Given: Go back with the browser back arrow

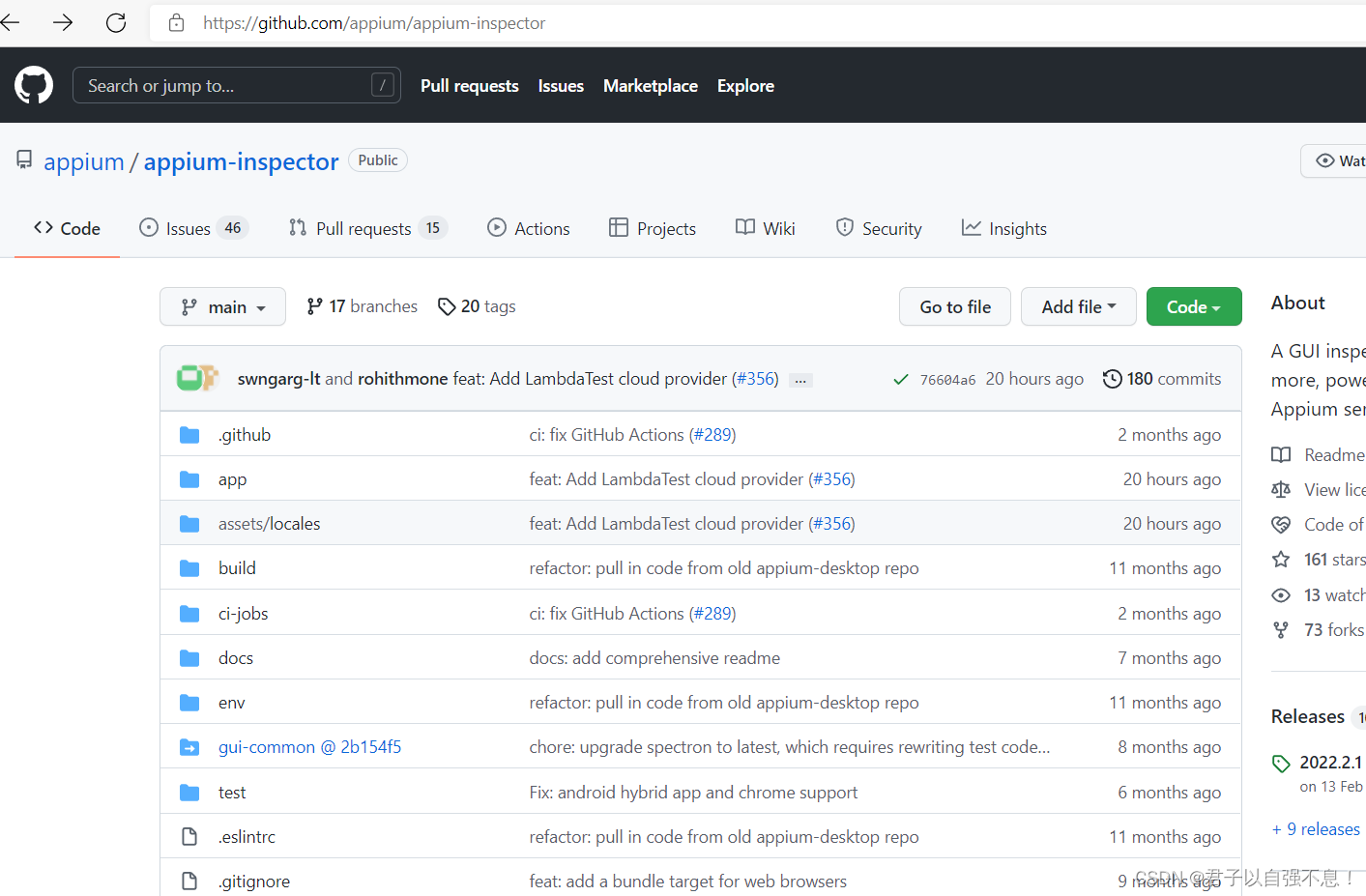Looking at the screenshot, I should [10, 22].
